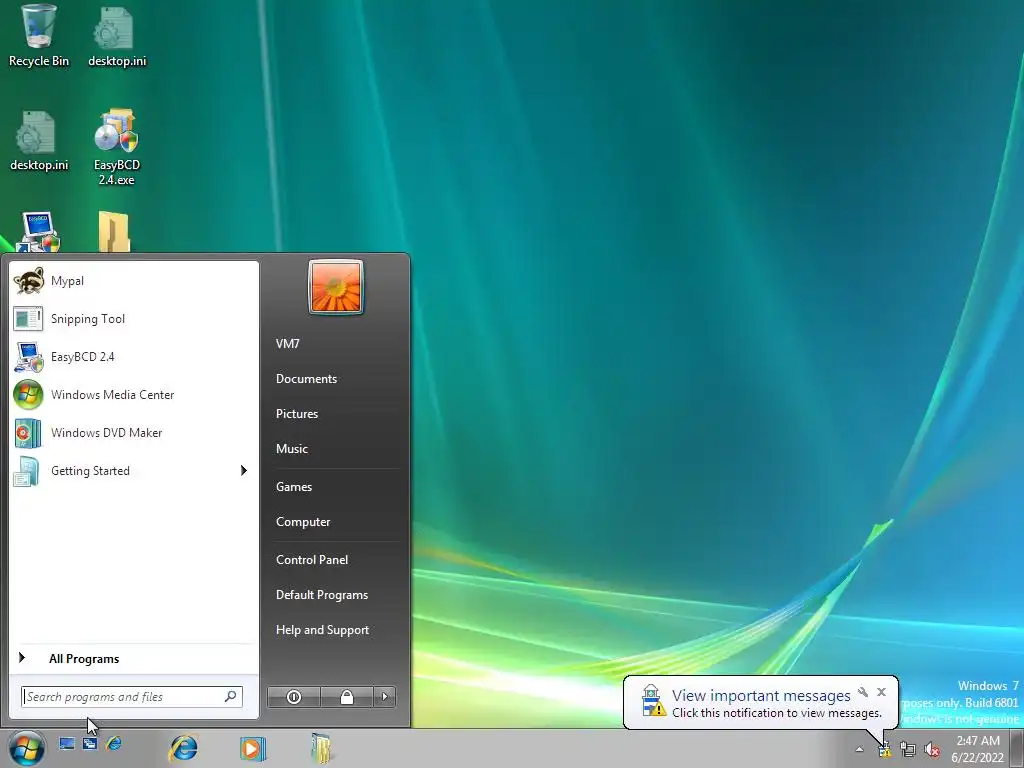The width and height of the screenshot is (1024, 768).
Task: Click the Action Center flag tray icon
Action: pos(884,749)
